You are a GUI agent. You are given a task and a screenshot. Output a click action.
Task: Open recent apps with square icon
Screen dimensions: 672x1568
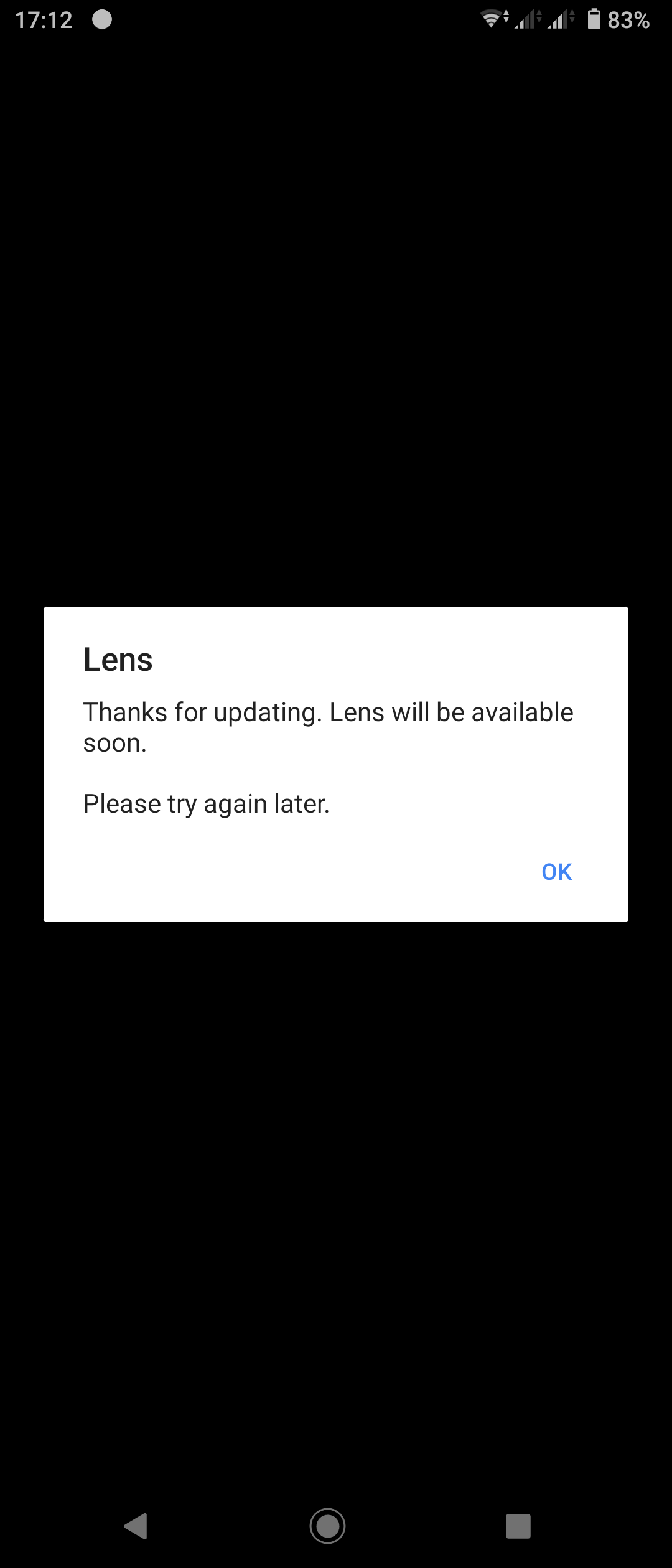[518, 1526]
